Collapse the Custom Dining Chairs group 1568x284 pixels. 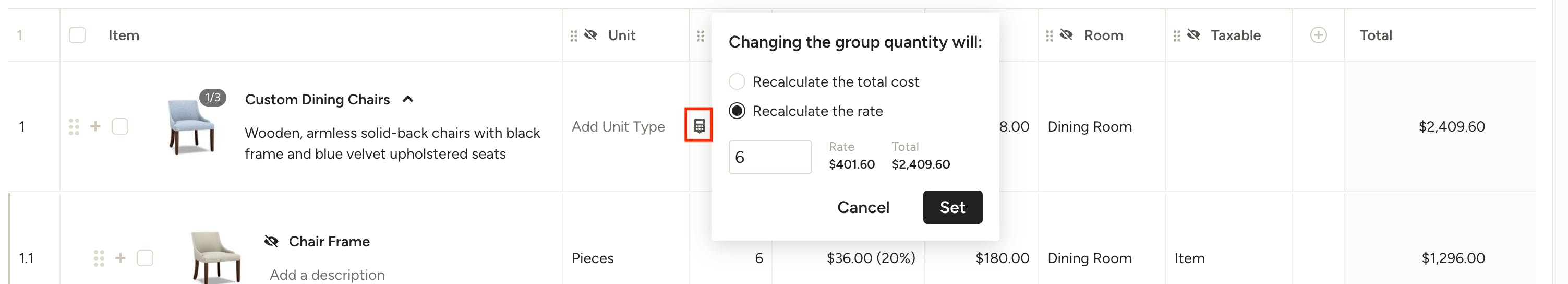tap(408, 99)
